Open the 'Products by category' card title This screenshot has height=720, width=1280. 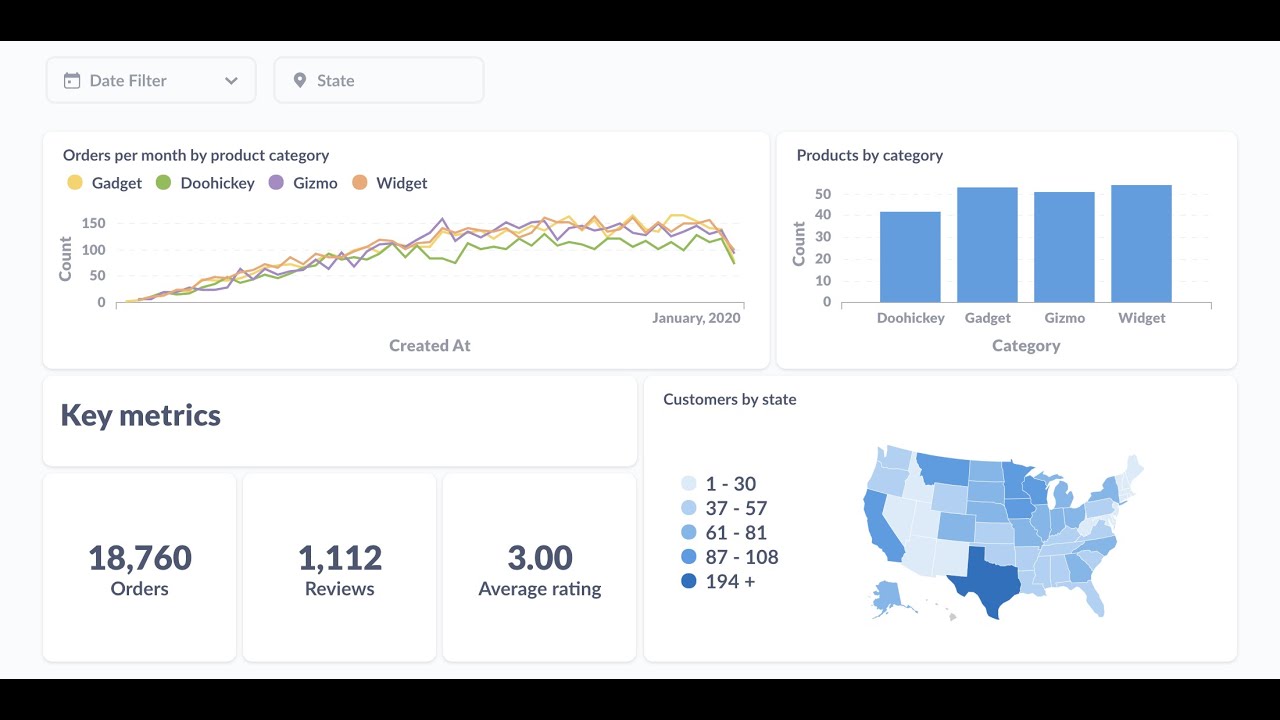(x=870, y=155)
